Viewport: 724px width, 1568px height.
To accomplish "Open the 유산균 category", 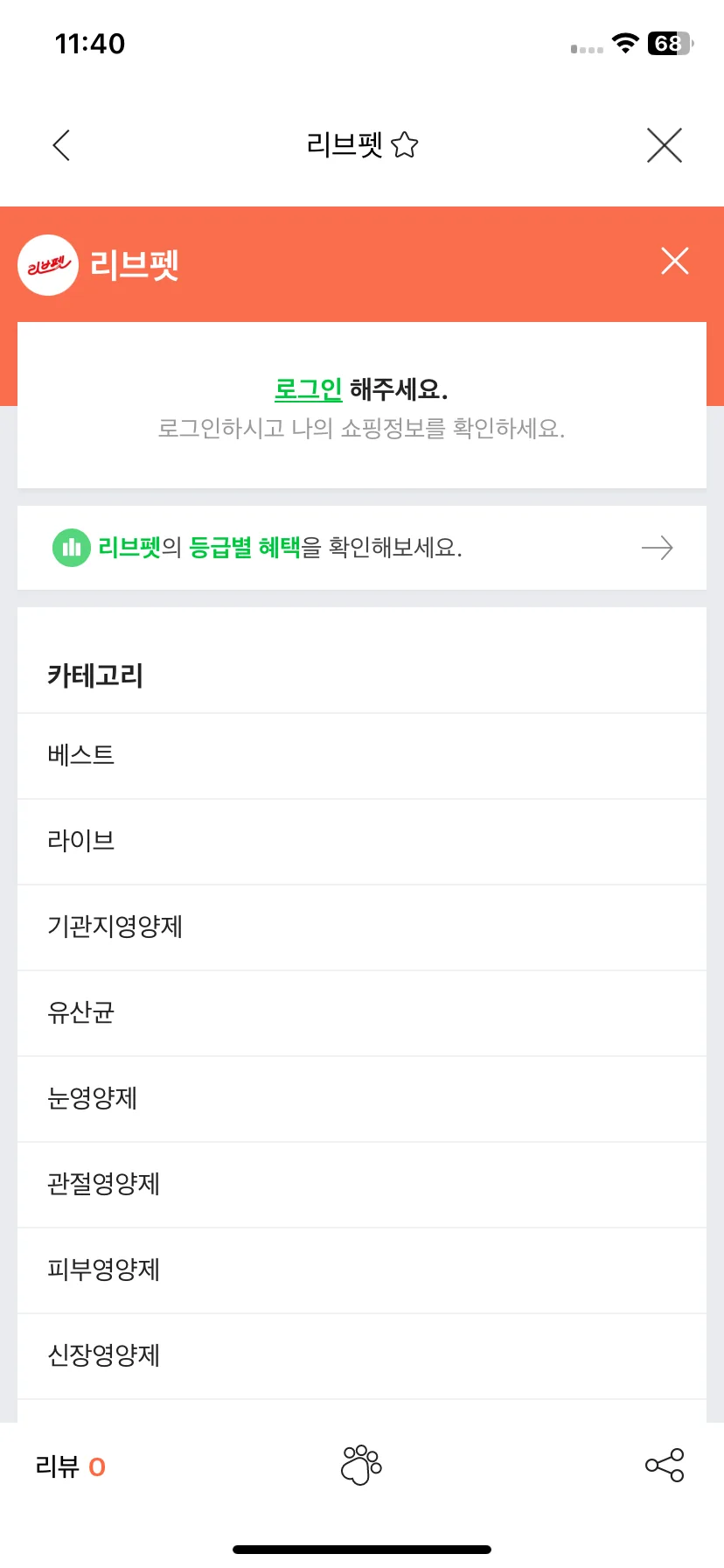I will [362, 1013].
